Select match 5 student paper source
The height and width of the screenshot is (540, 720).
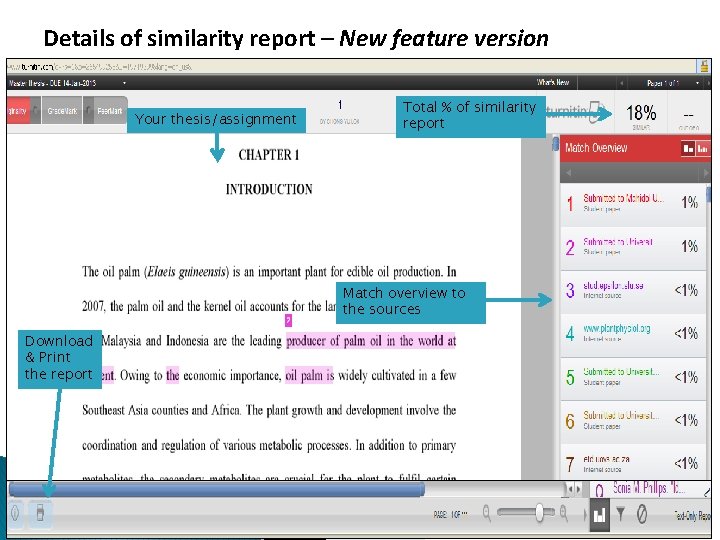633,377
